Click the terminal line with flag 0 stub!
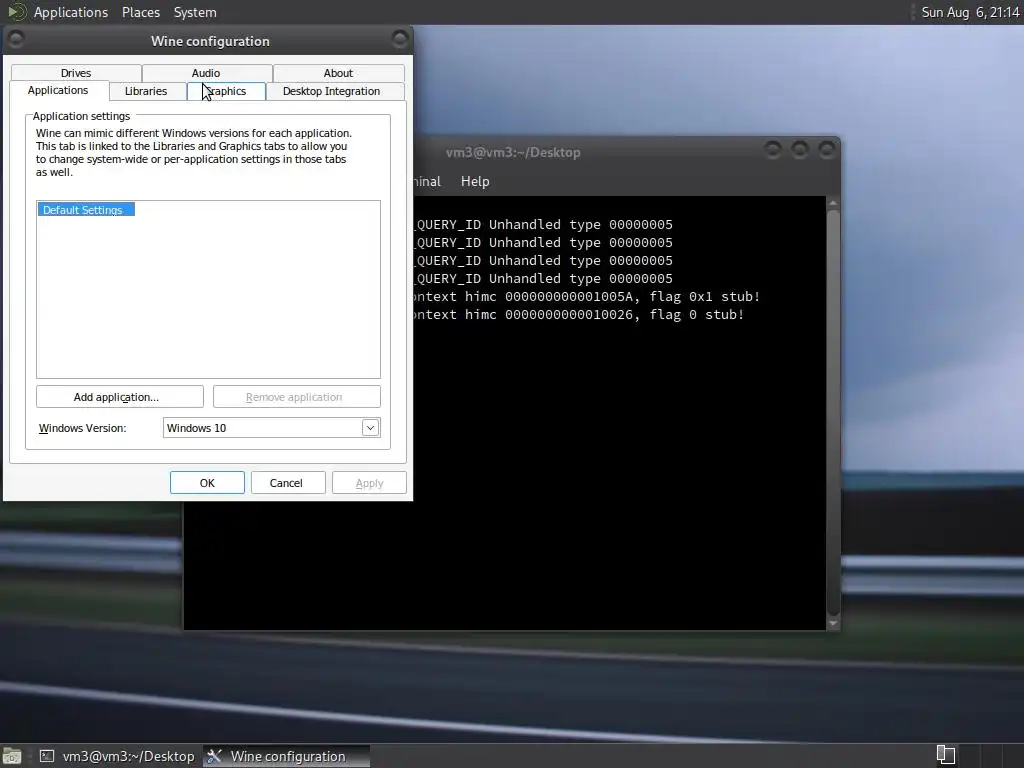The width and height of the screenshot is (1024, 768). click(579, 315)
